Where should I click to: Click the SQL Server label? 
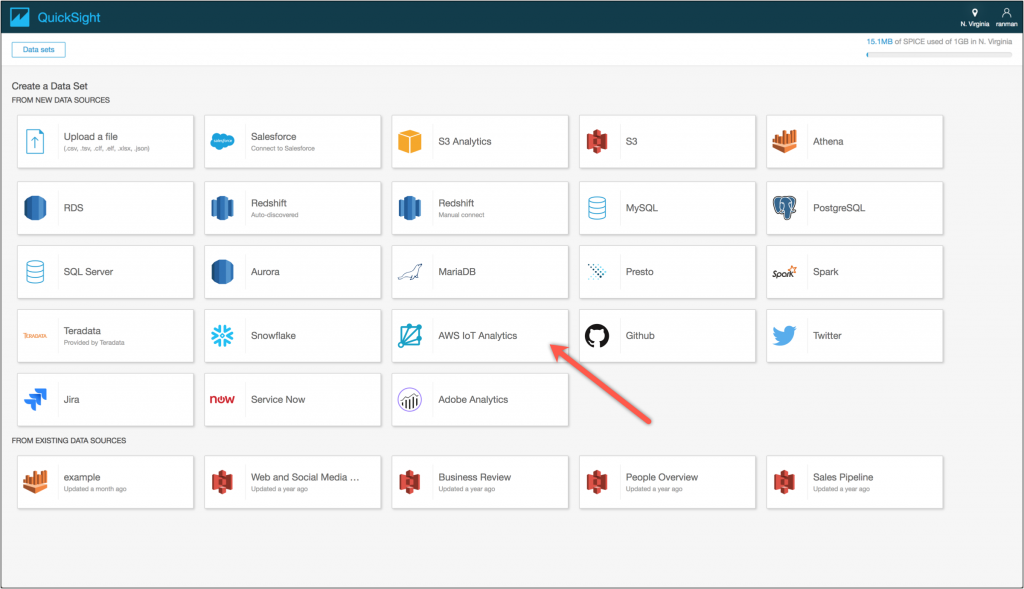(x=88, y=272)
